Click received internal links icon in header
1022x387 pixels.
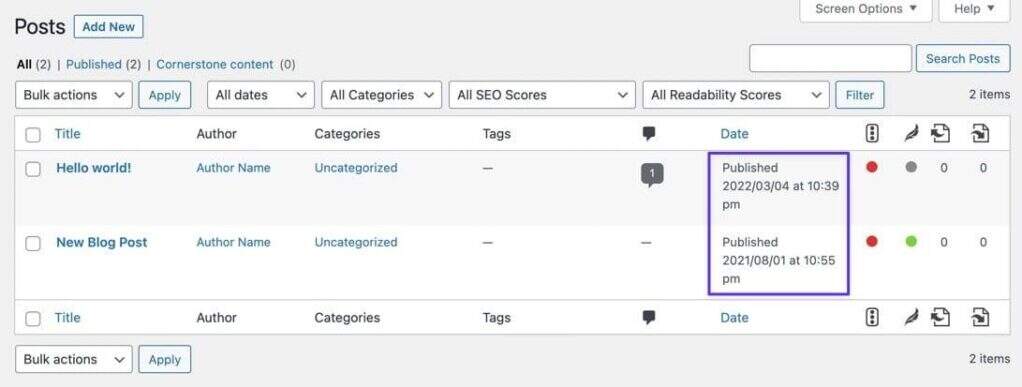(x=980, y=134)
